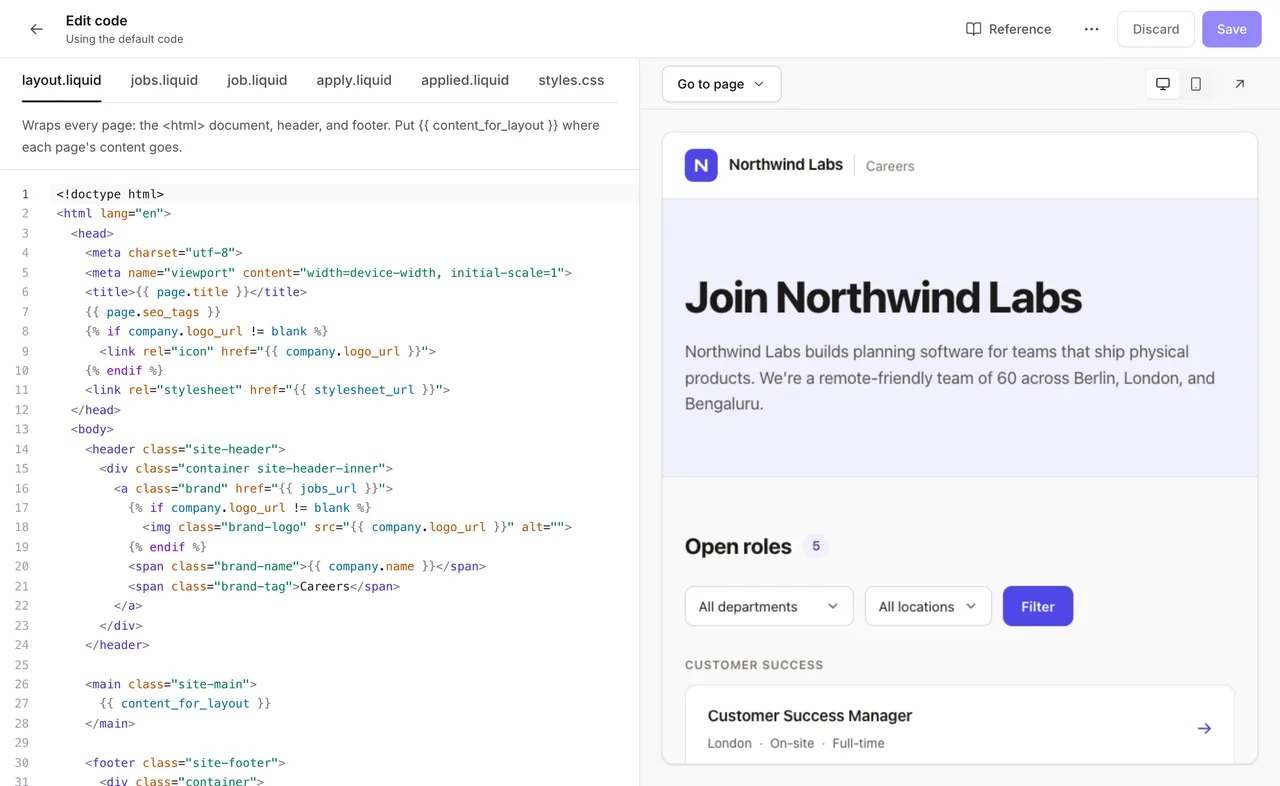Click the Customer Success Manager arrow icon

click(x=1204, y=728)
